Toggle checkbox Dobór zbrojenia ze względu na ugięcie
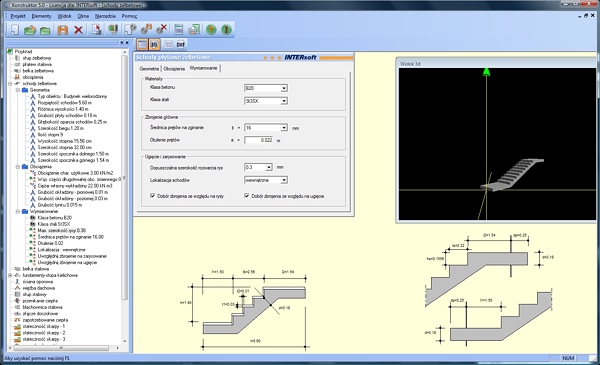The height and width of the screenshot is (365, 600). point(247,196)
